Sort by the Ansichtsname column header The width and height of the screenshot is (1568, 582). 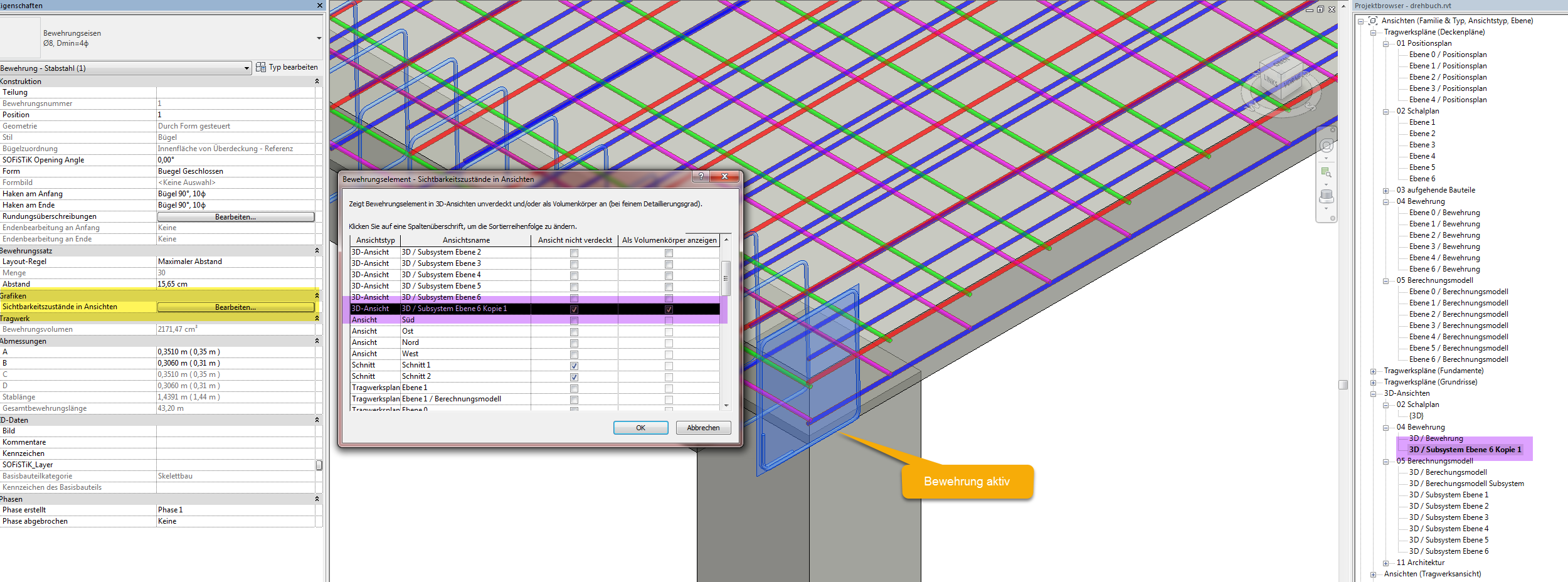point(466,240)
